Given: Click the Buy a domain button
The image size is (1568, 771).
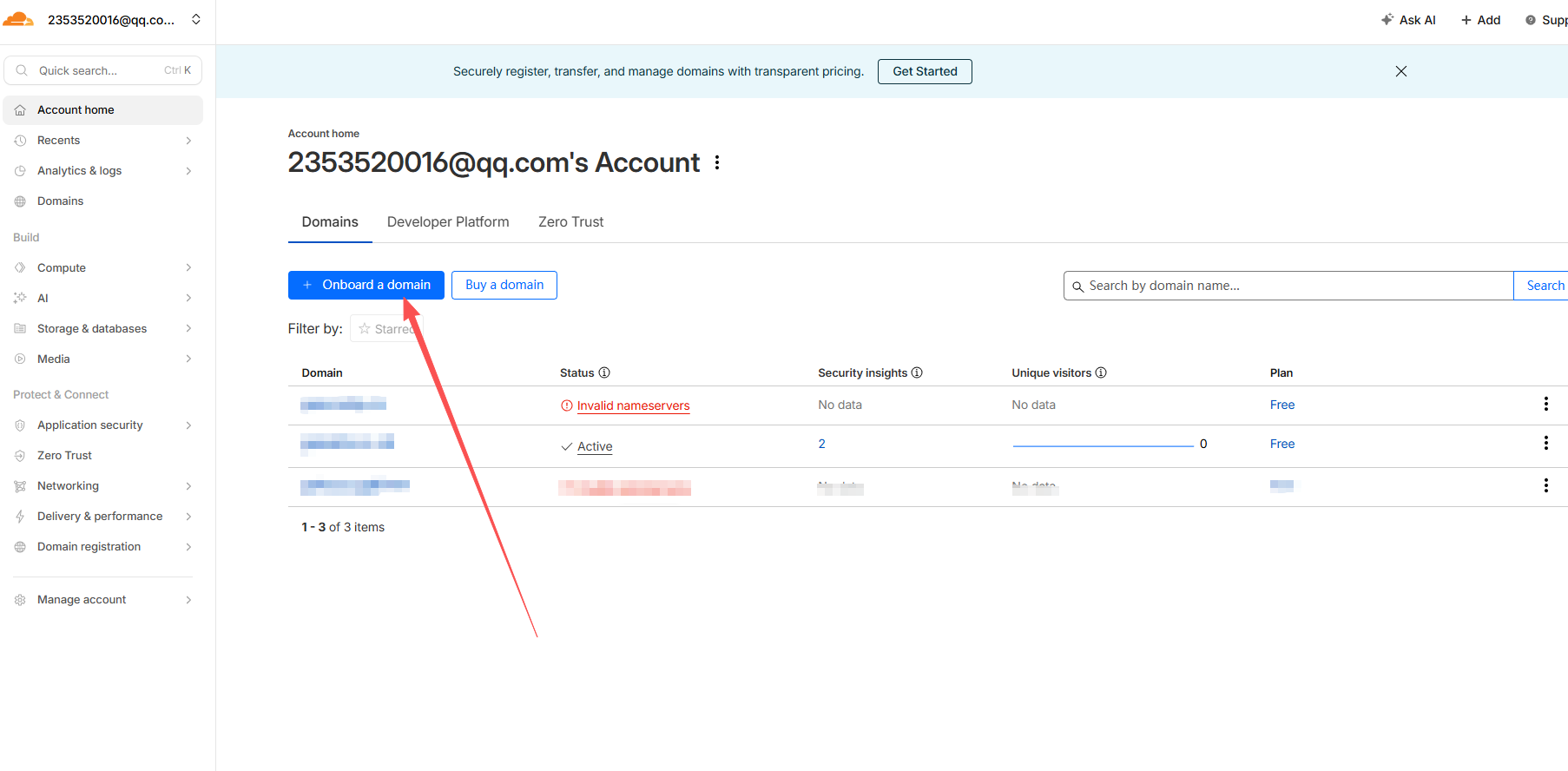Looking at the screenshot, I should [504, 285].
